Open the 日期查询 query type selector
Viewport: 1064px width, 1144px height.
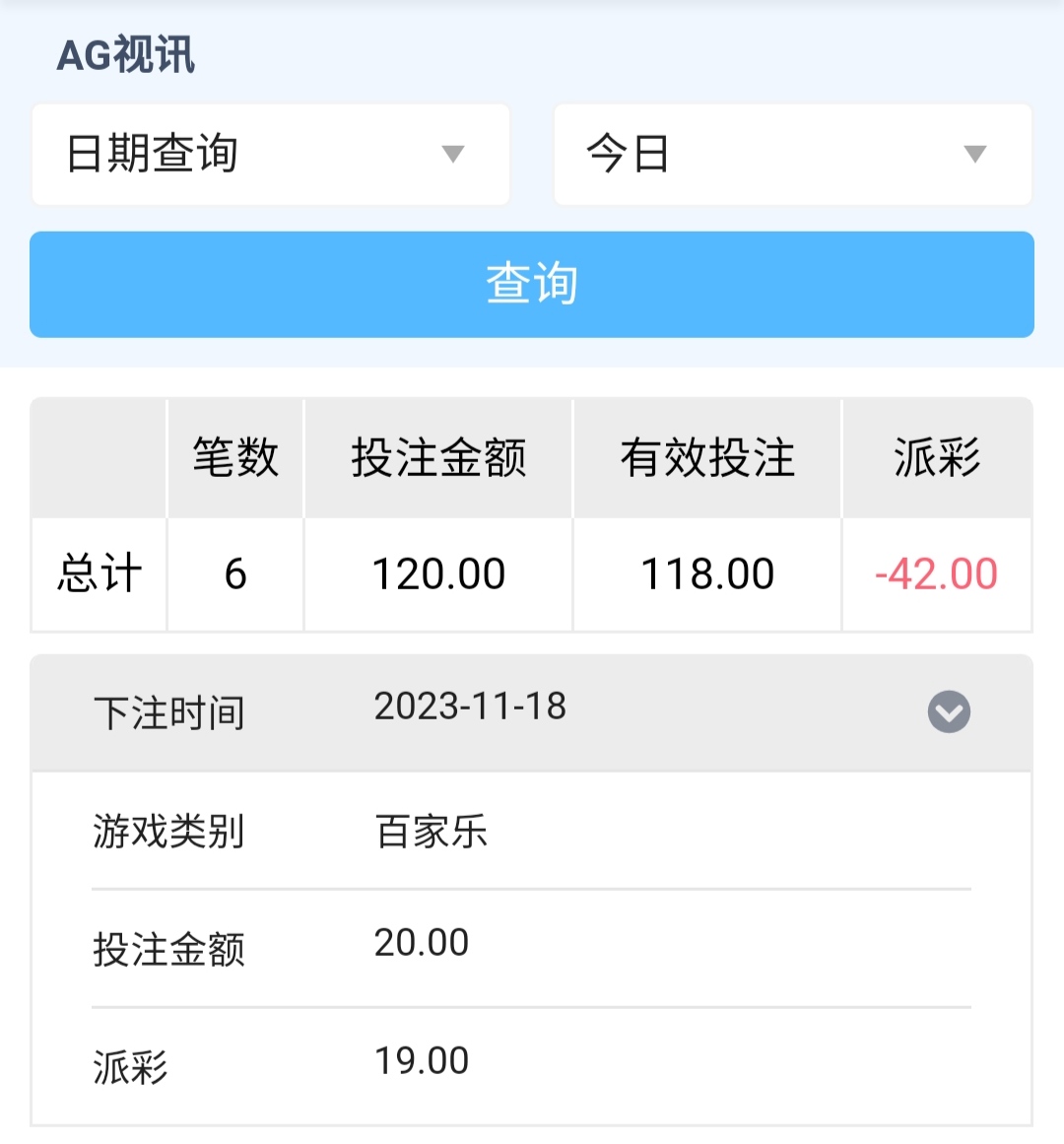point(270,155)
